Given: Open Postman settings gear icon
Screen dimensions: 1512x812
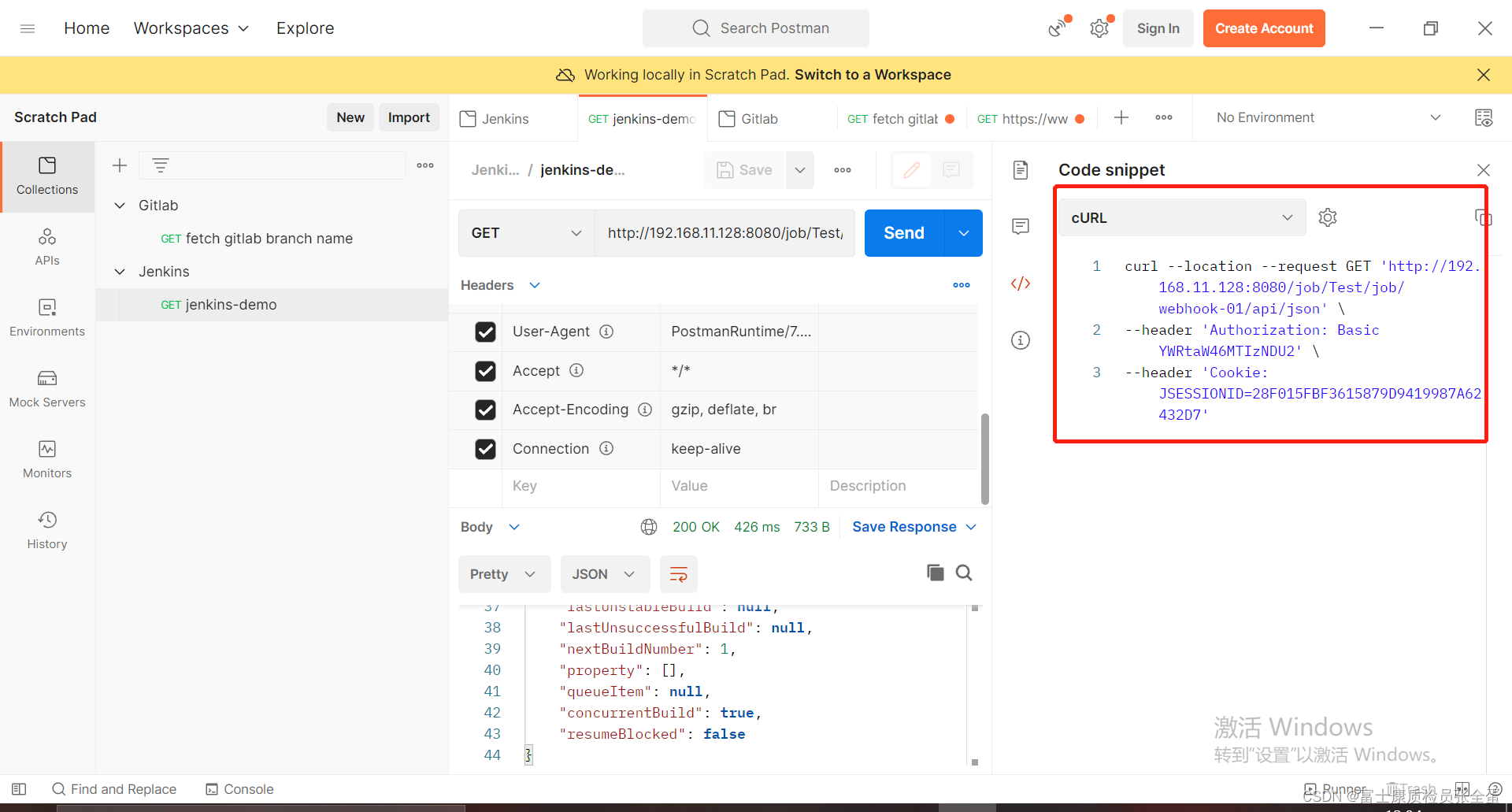Looking at the screenshot, I should 1099,28.
